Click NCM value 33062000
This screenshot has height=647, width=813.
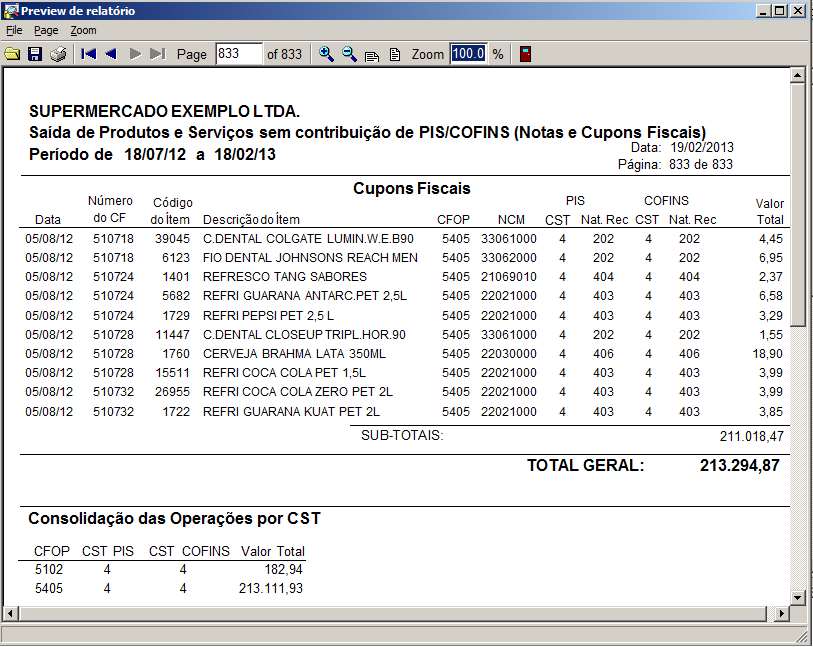[x=509, y=258]
